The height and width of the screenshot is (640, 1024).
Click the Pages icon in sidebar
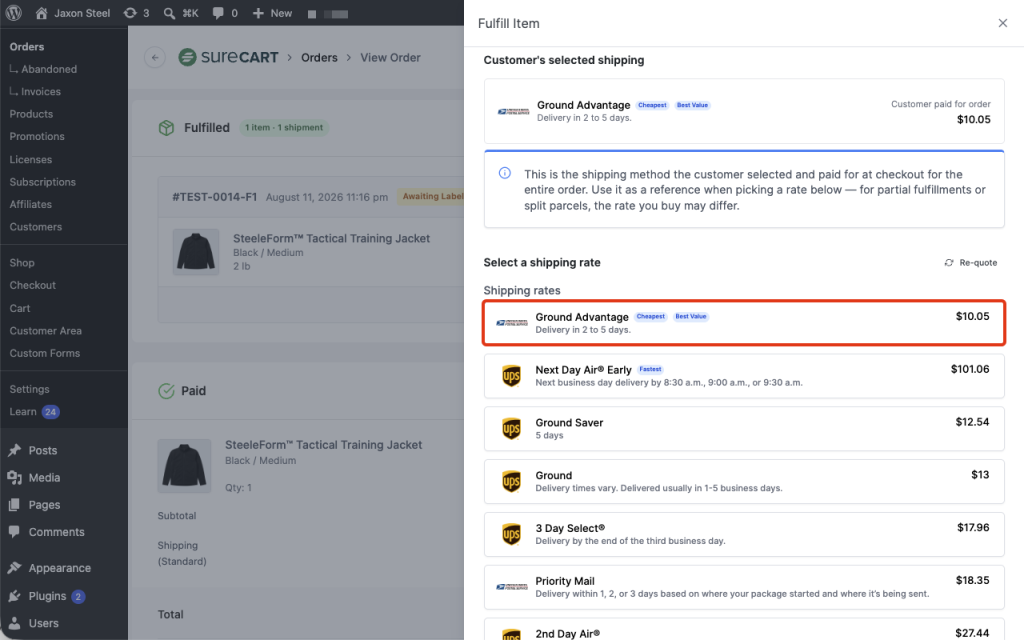coord(14,505)
